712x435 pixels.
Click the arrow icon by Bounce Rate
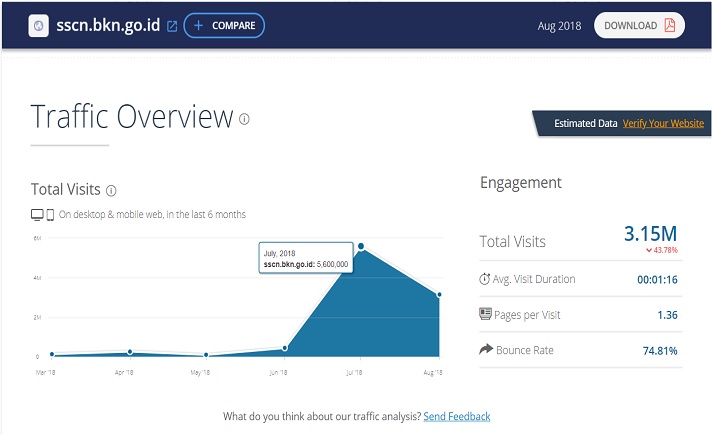(x=486, y=349)
